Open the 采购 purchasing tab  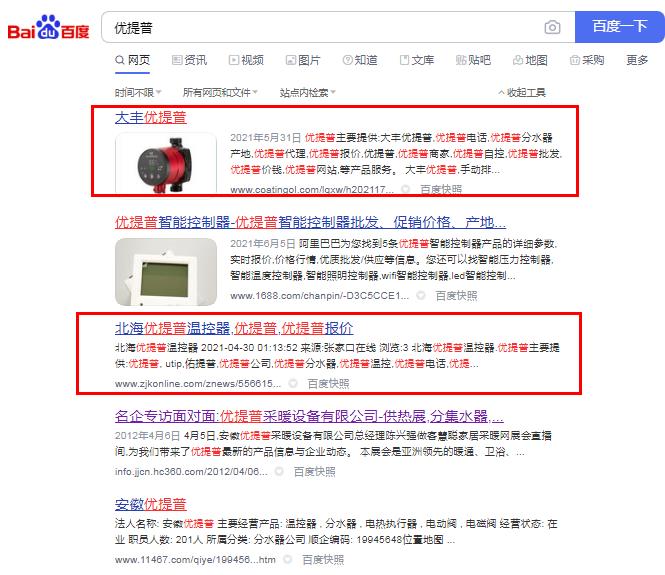[587, 60]
